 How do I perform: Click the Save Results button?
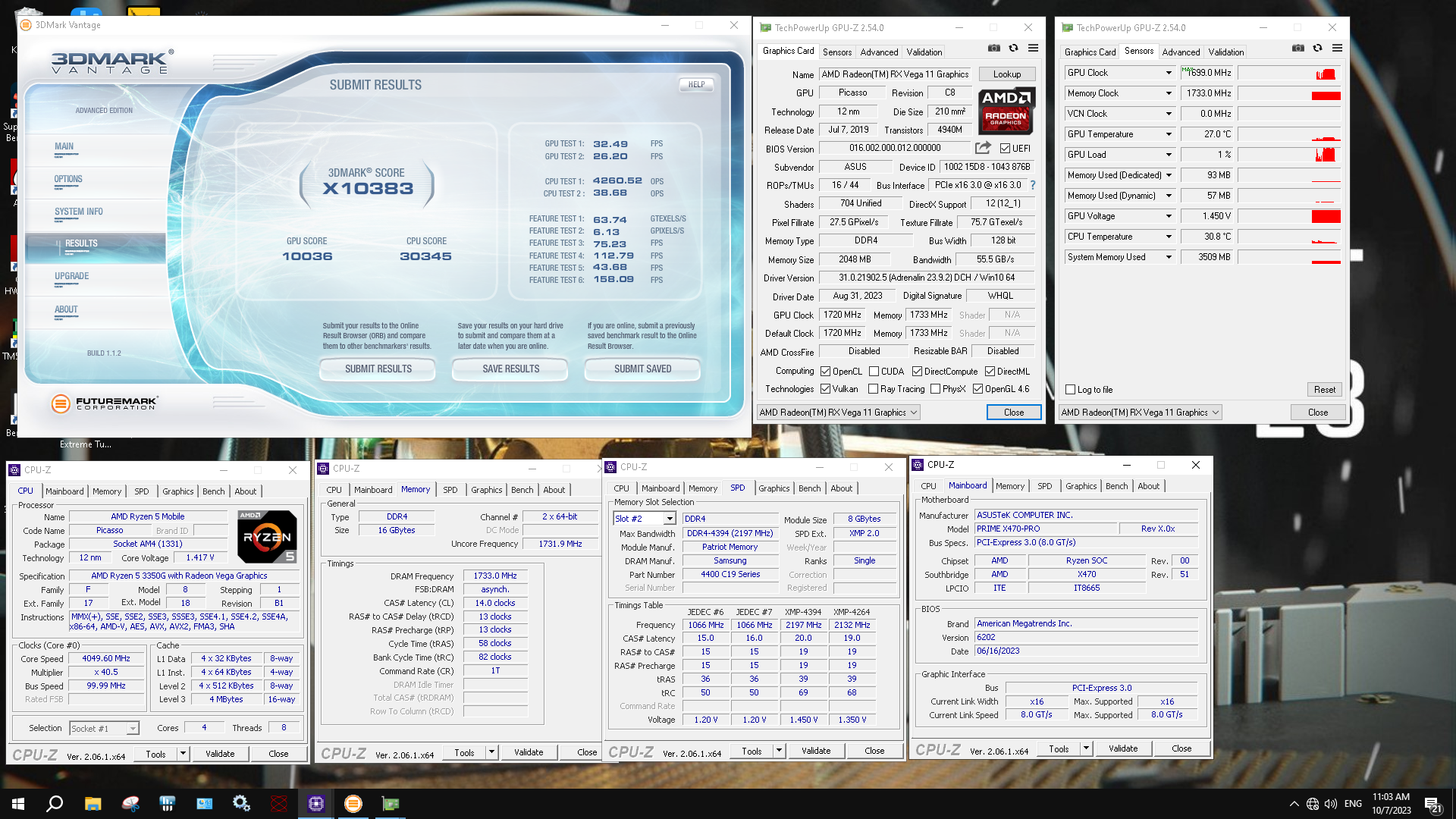510,369
